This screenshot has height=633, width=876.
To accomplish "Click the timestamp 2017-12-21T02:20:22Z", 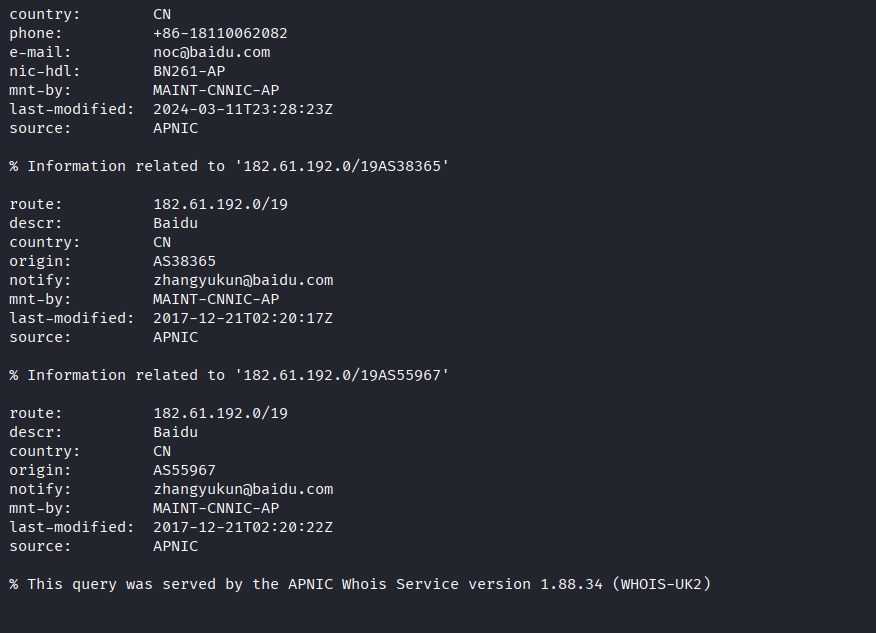I will click(x=243, y=527).
